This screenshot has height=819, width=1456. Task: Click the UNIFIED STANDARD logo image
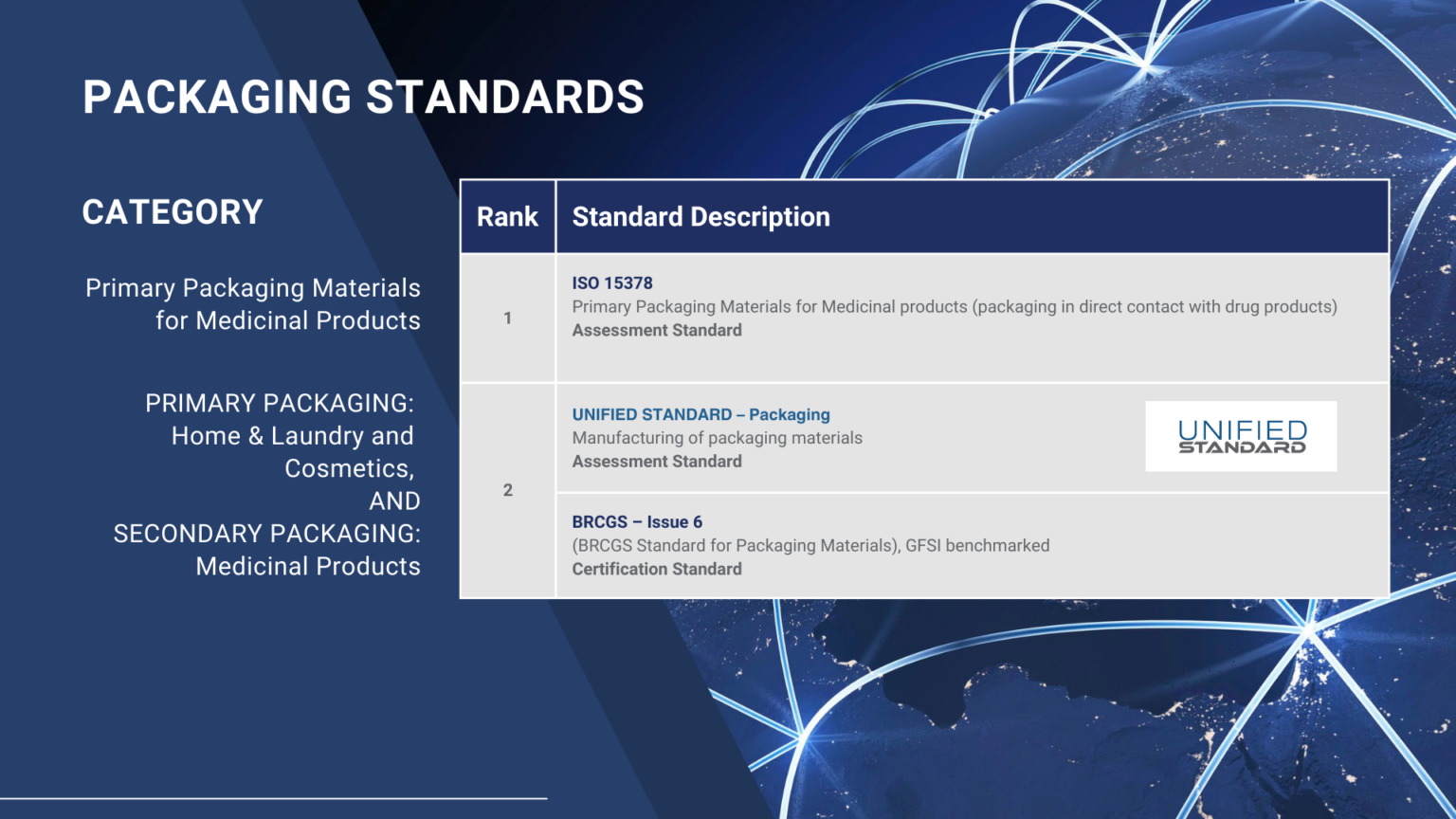(x=1241, y=436)
